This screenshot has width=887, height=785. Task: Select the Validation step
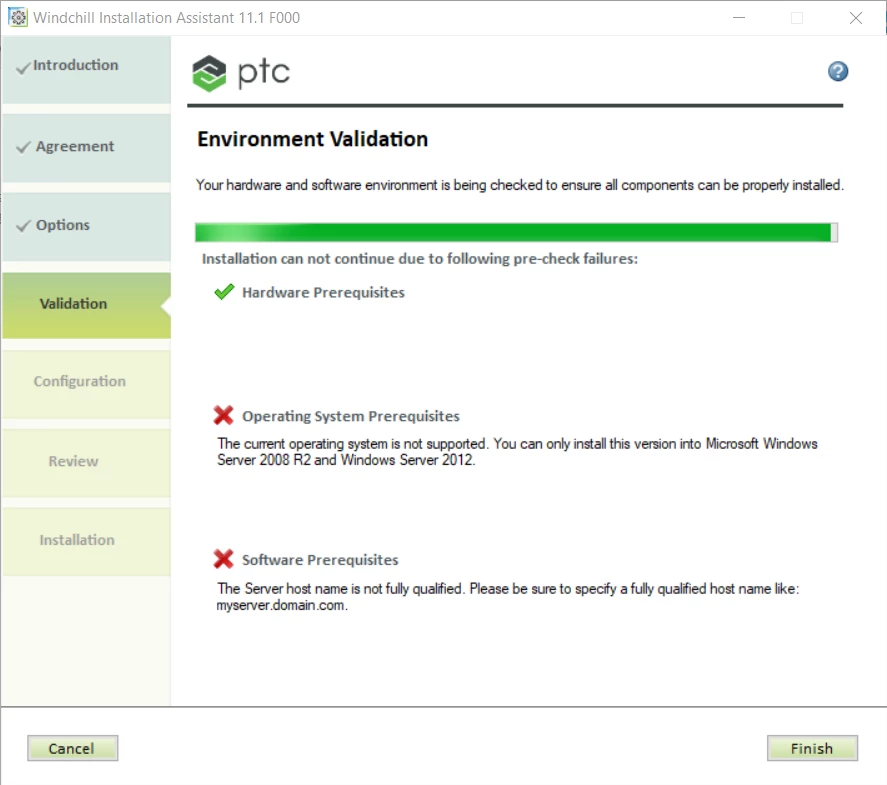[86, 305]
